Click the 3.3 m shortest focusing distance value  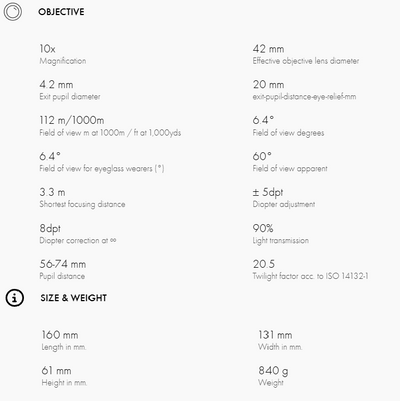click(52, 192)
